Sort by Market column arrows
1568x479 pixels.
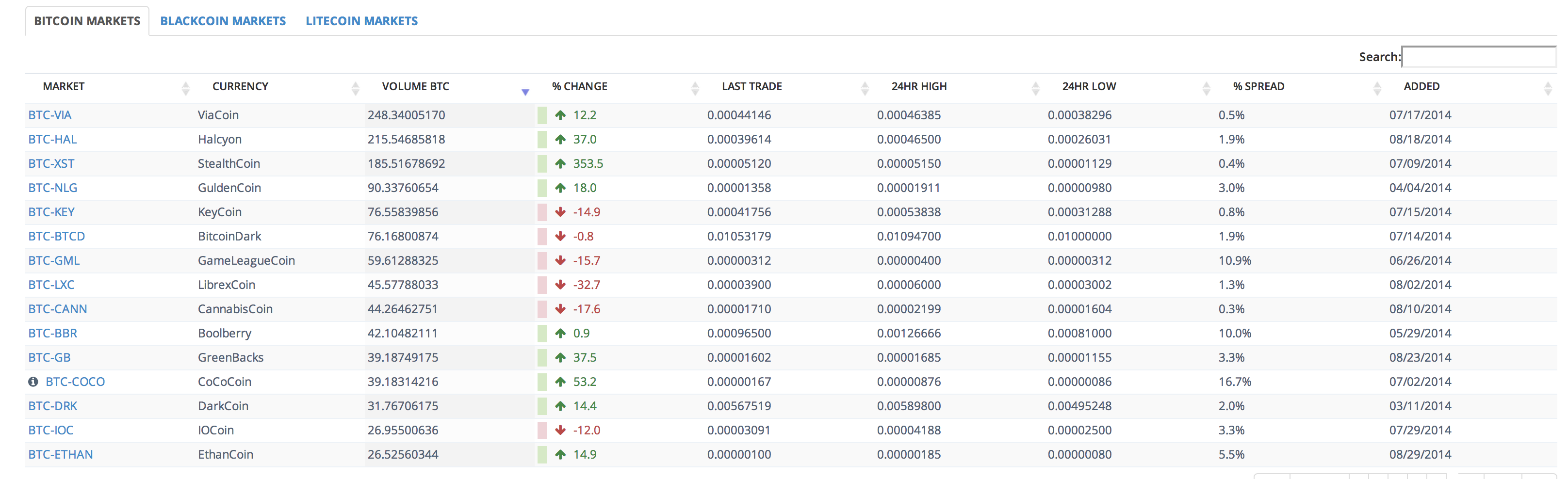186,89
